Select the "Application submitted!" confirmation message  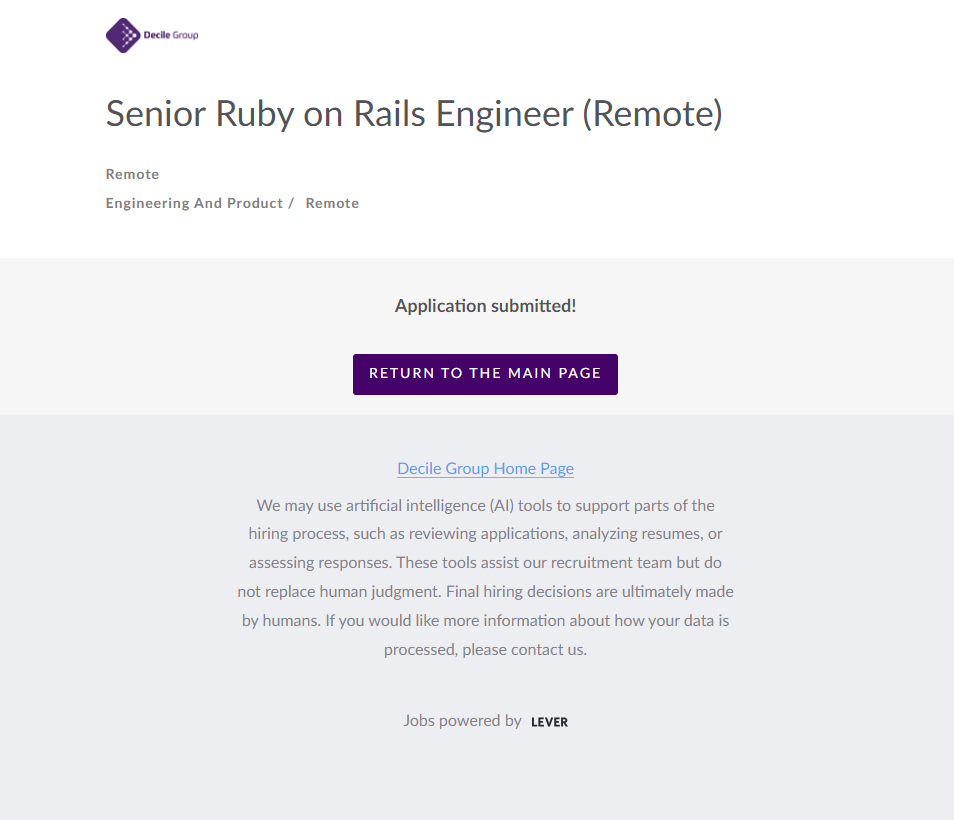tap(485, 306)
